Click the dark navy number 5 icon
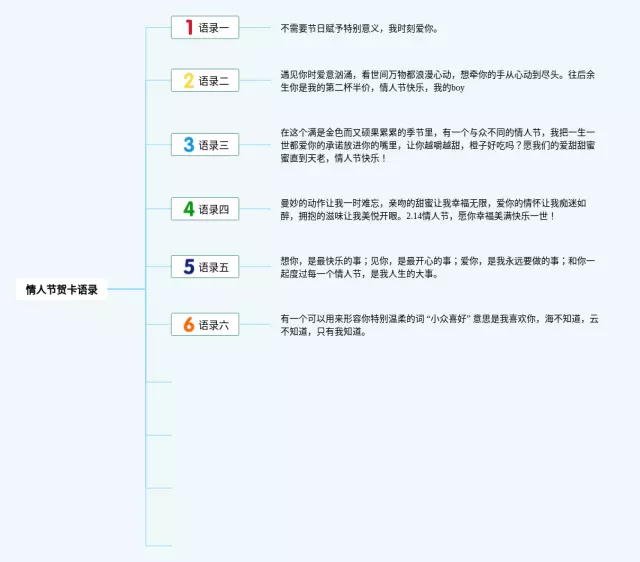The width and height of the screenshot is (640, 562). [x=188, y=267]
